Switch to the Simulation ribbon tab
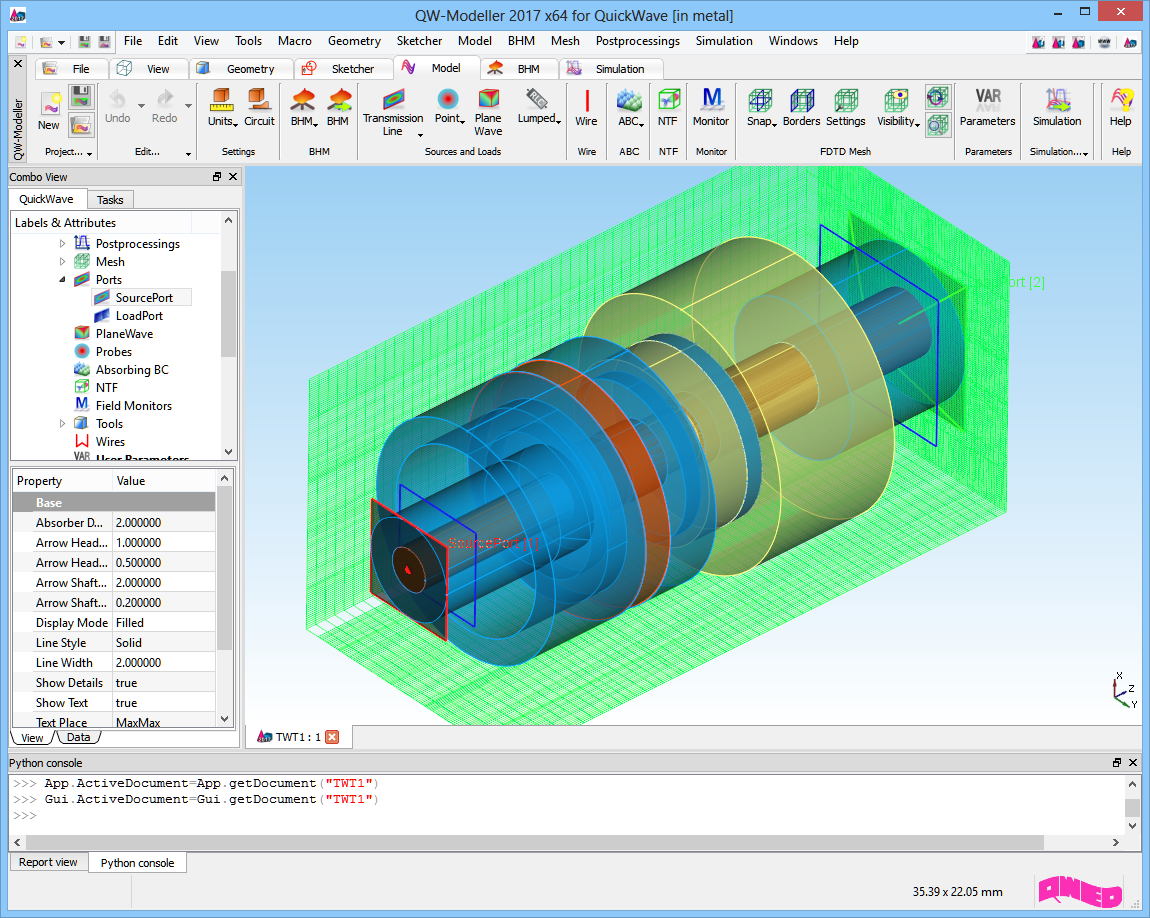Viewport: 1150px width, 918px height. click(x=611, y=68)
